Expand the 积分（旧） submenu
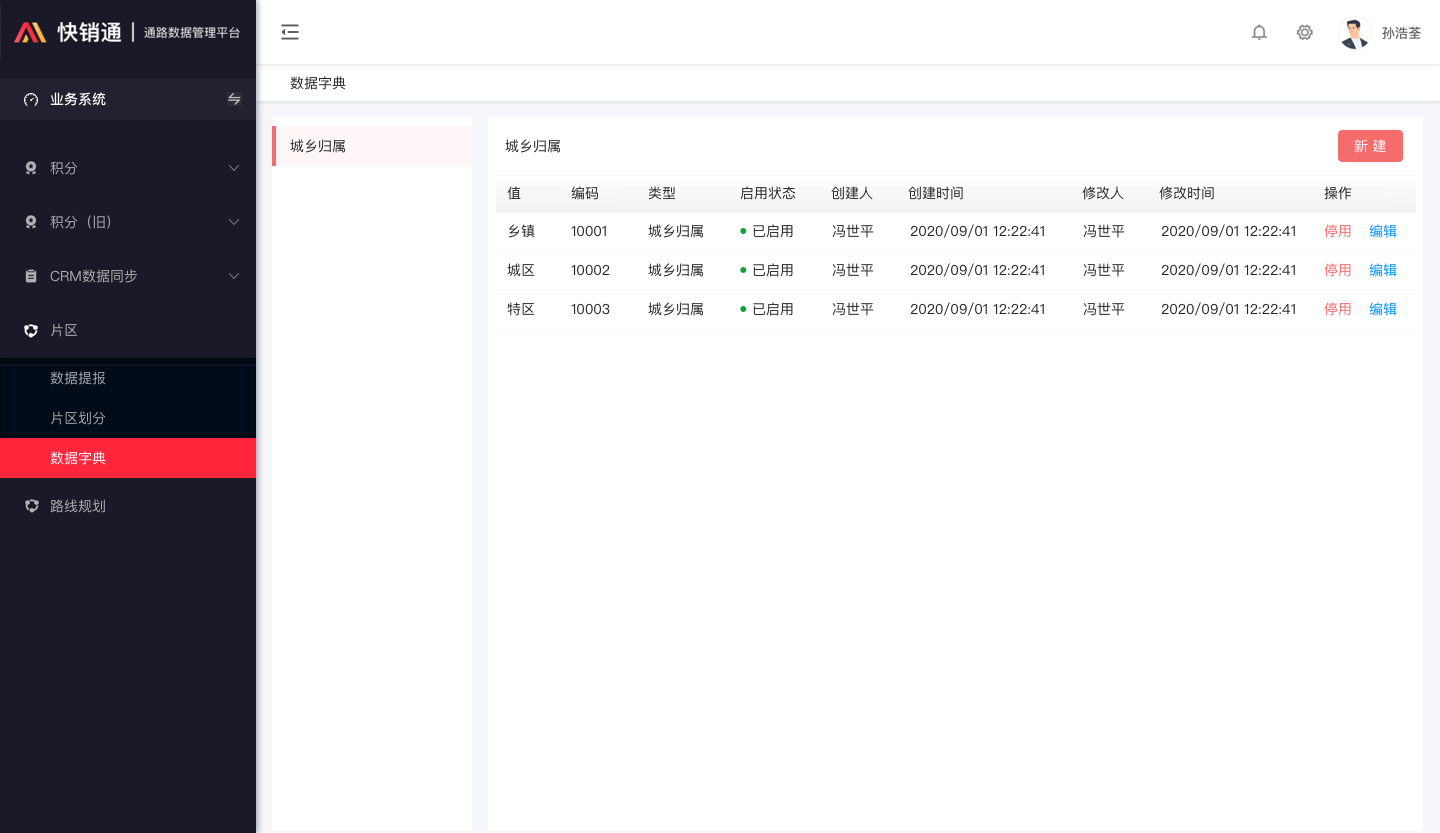1440x833 pixels. pyautogui.click(x=234, y=222)
